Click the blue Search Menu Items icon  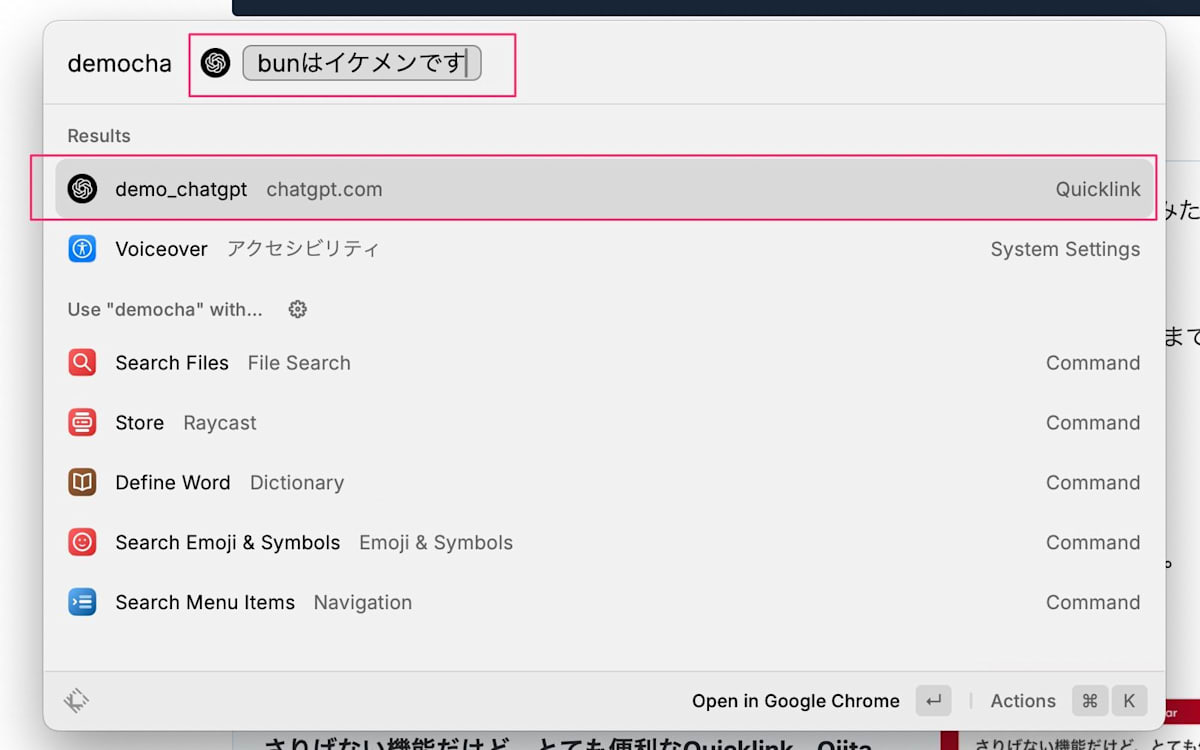[82, 603]
